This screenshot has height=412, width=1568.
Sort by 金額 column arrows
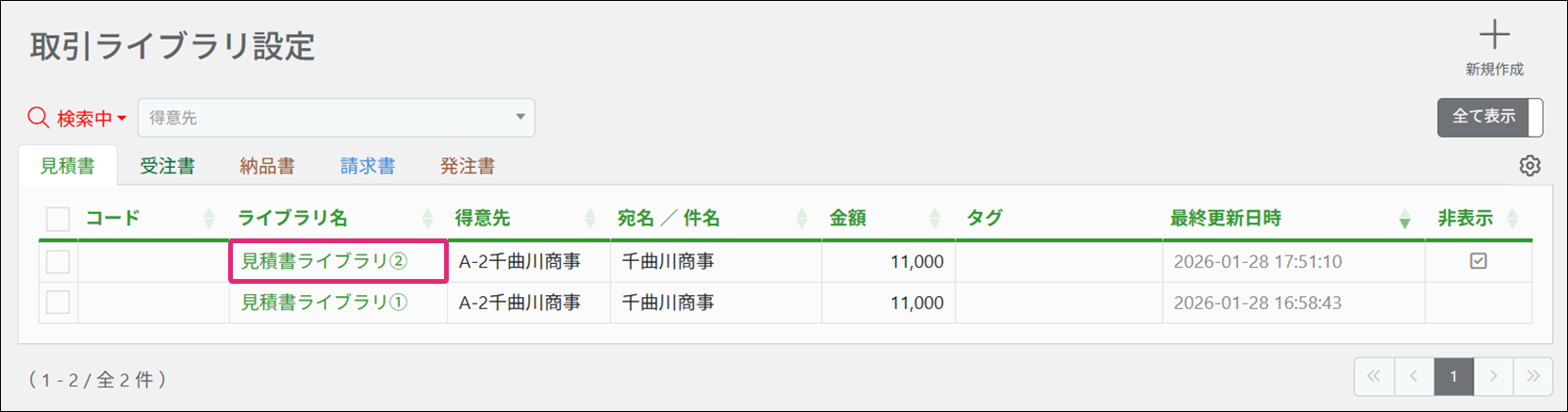point(934,219)
